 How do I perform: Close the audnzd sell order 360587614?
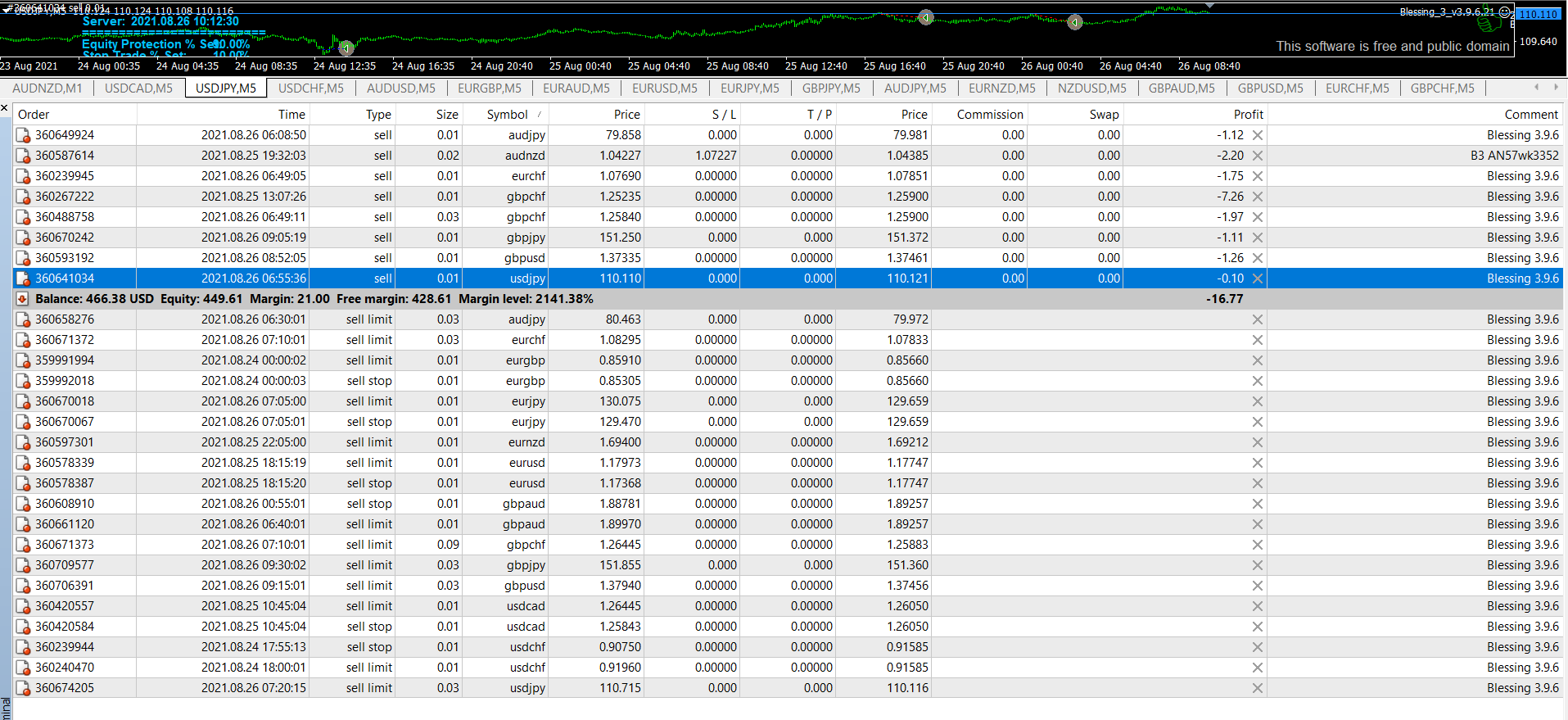[x=1258, y=156]
